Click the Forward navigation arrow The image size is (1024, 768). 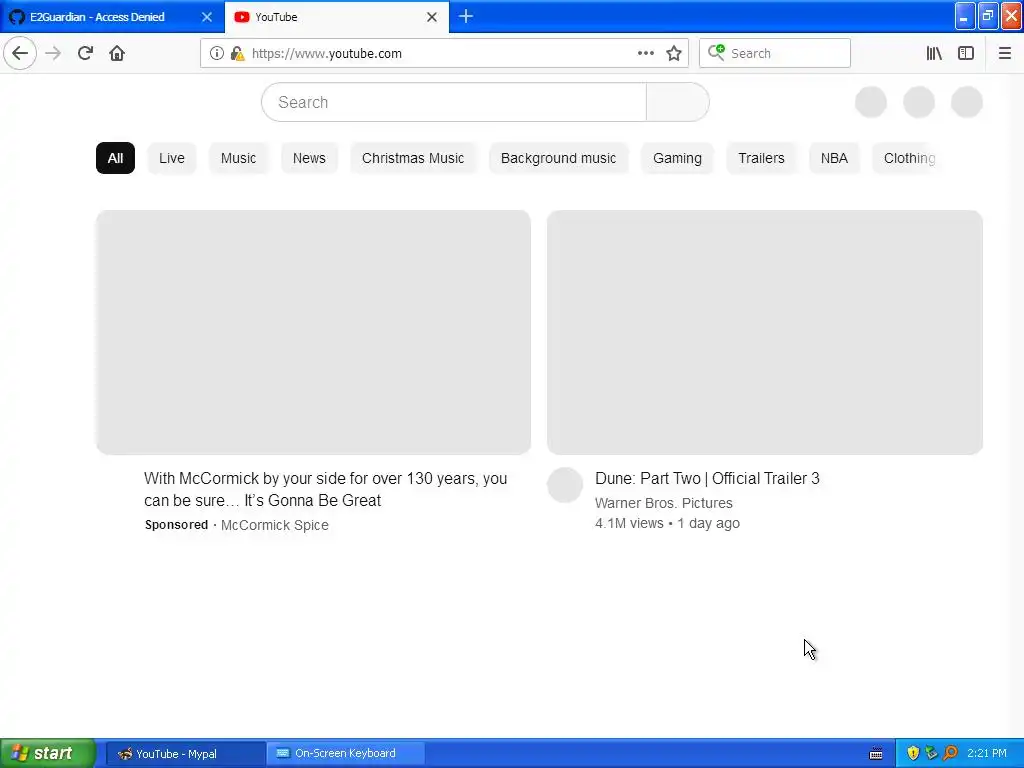coord(53,53)
